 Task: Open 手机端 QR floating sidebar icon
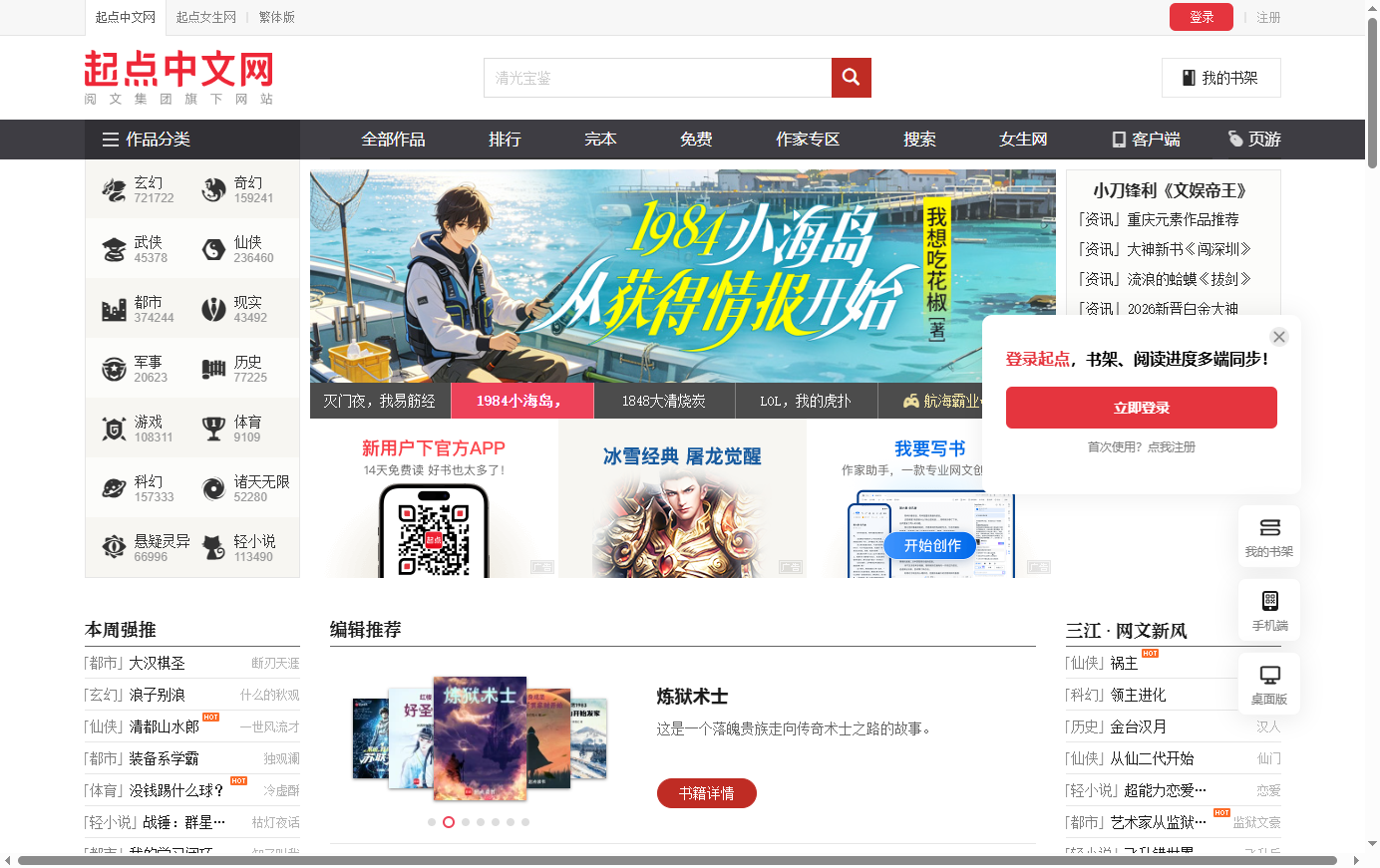(1269, 610)
